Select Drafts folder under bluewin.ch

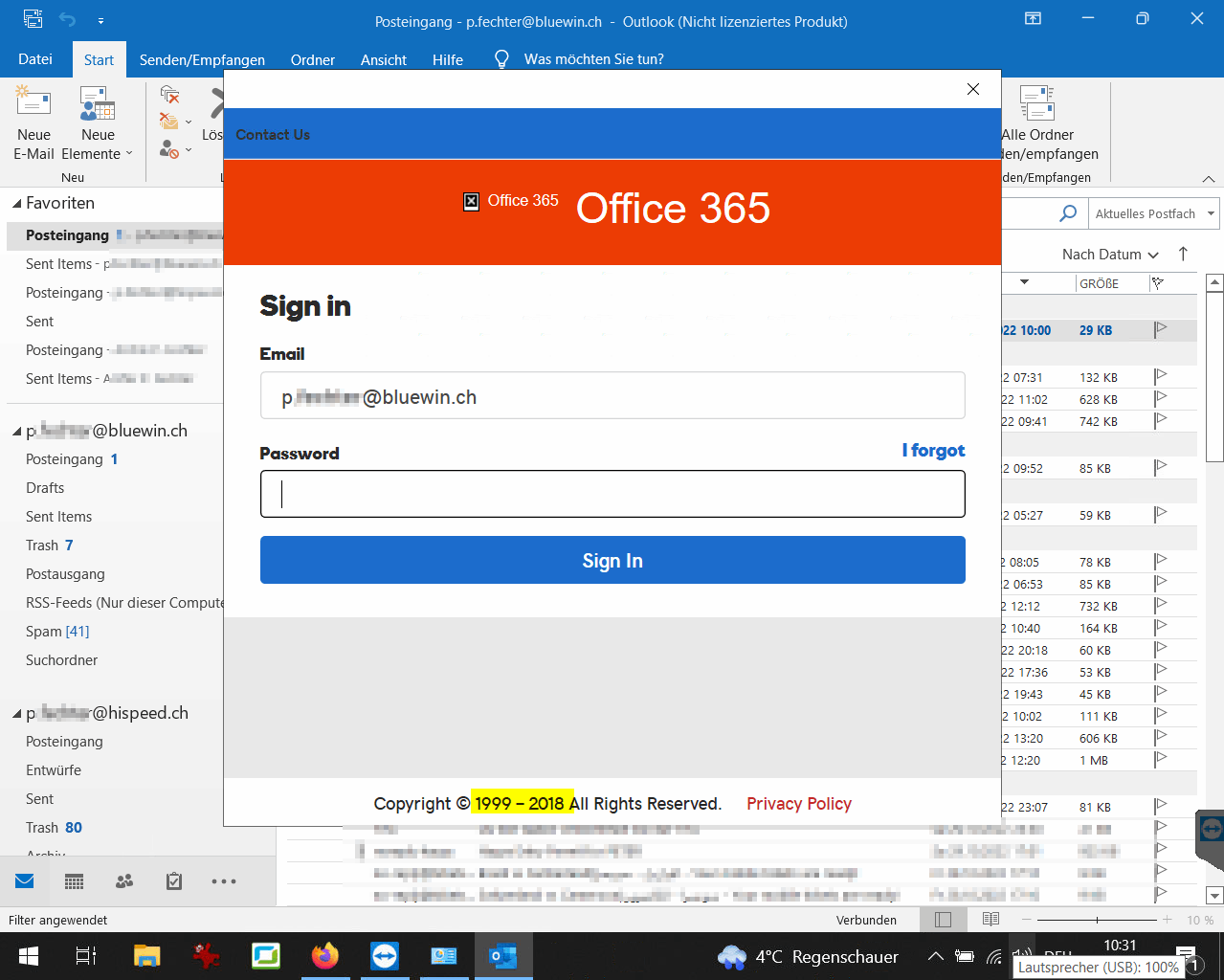[x=45, y=488]
